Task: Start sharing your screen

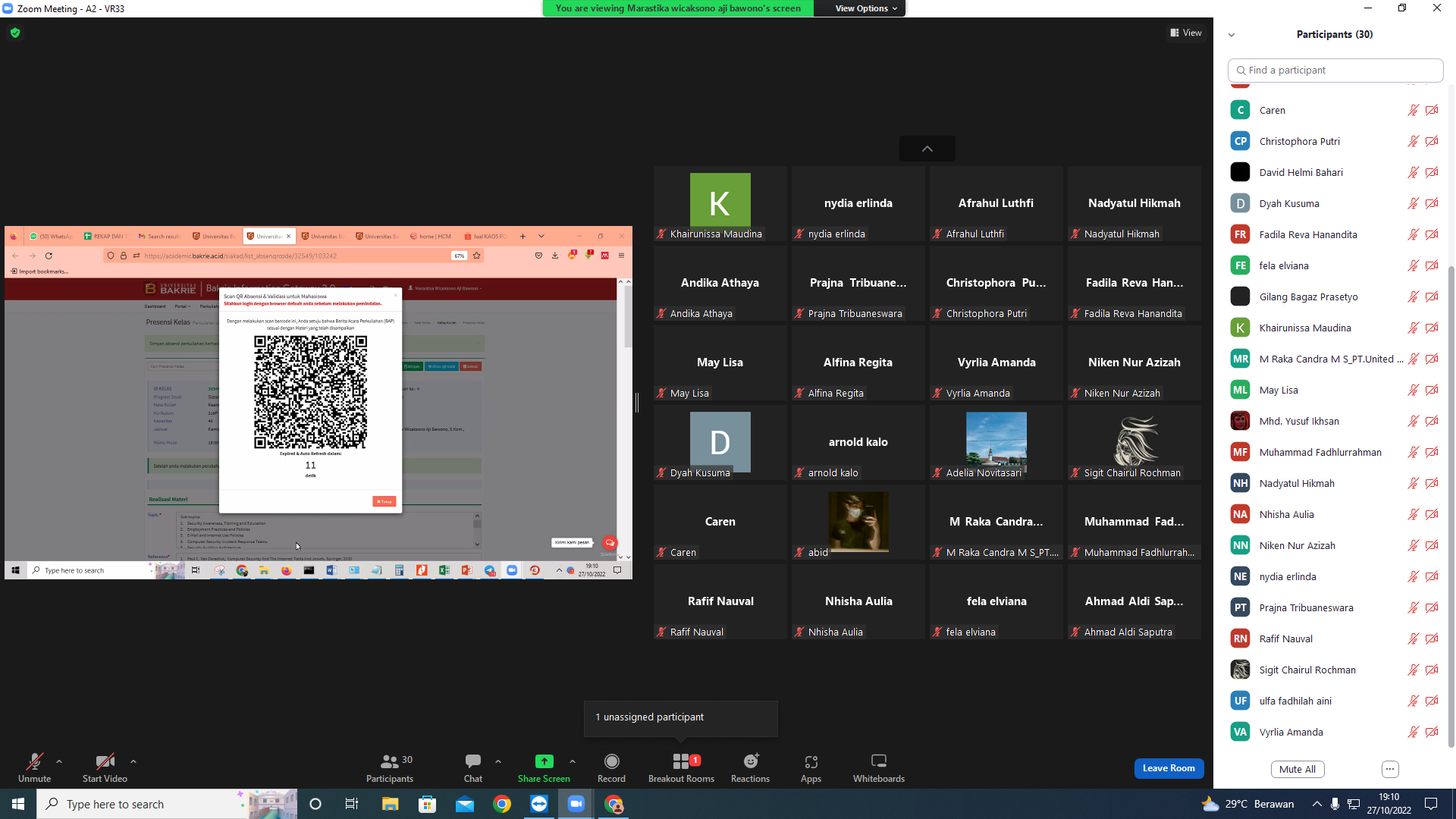Action: 544,767
